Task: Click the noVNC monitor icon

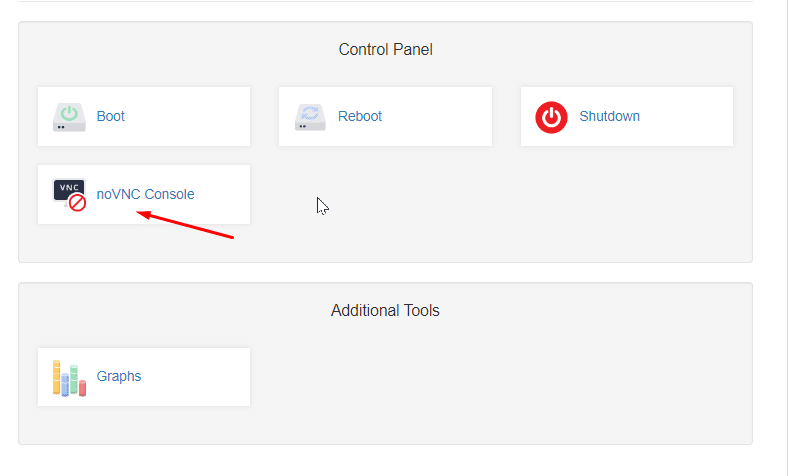Action: tap(67, 189)
